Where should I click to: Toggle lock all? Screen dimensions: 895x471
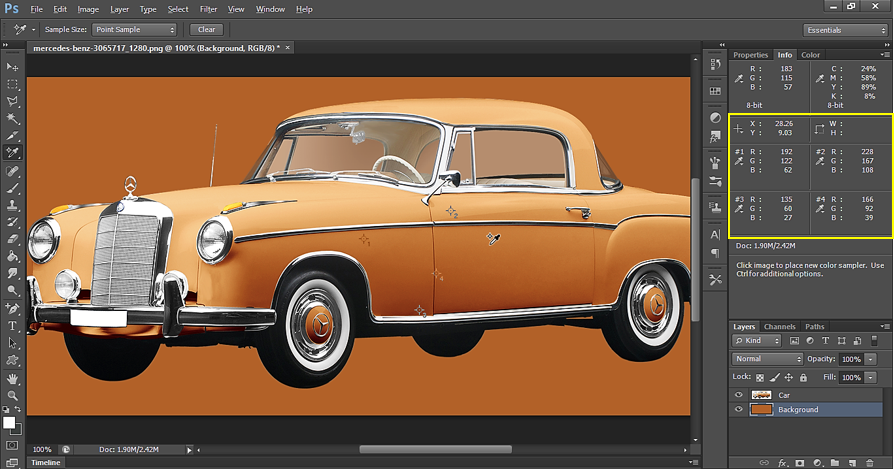804,377
